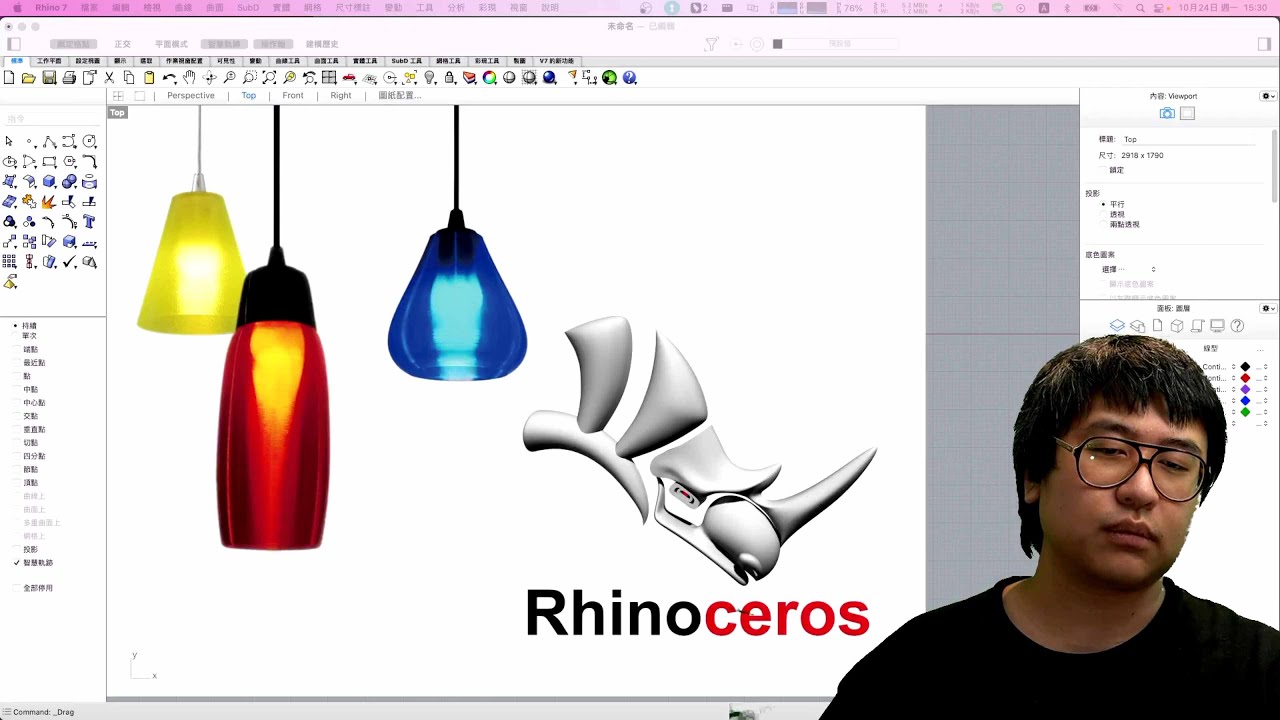The height and width of the screenshot is (720, 1280).
Task: Click the color wheel icon
Action: click(489, 78)
